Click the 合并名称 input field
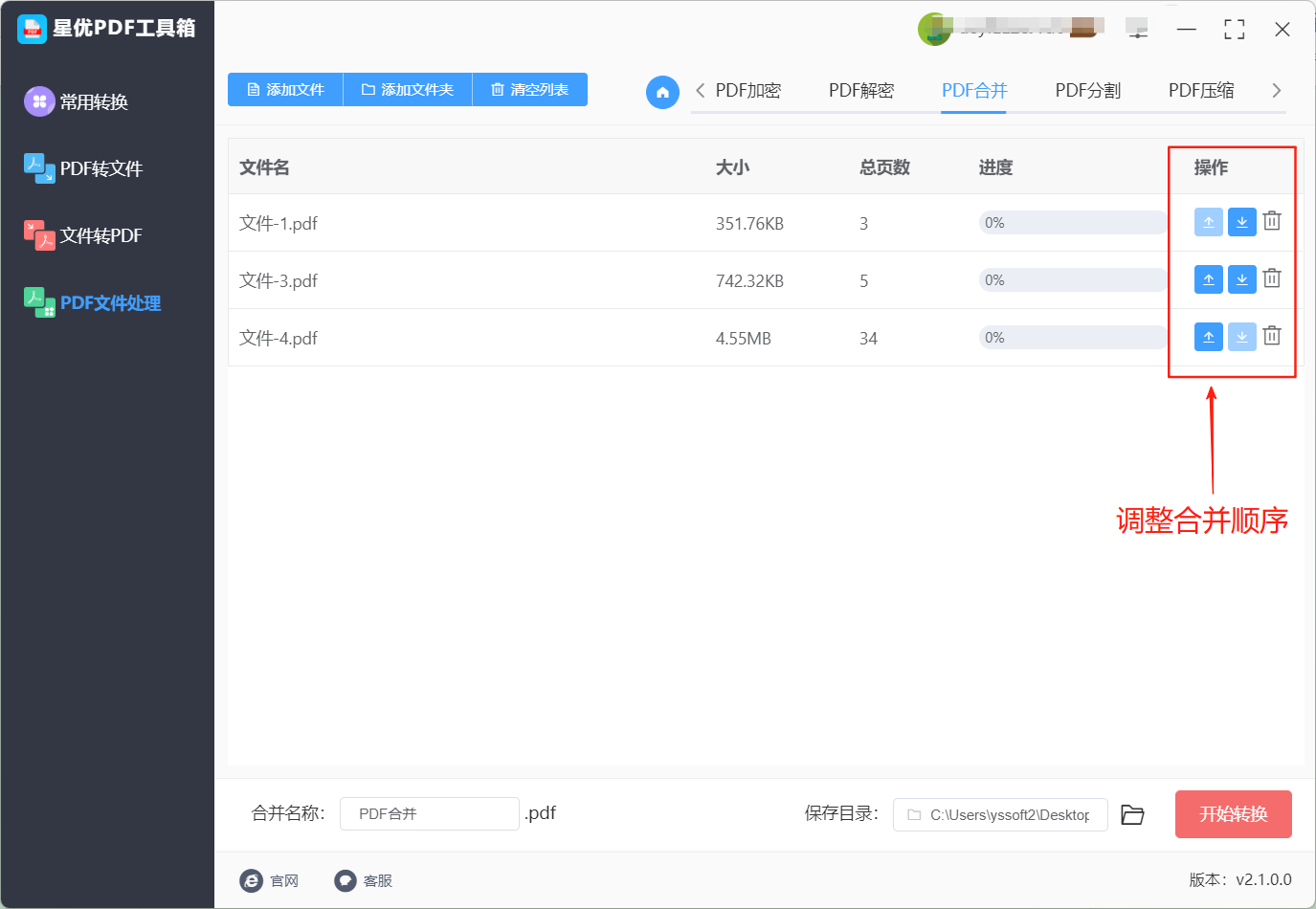This screenshot has width=1316, height=909. 430,813
